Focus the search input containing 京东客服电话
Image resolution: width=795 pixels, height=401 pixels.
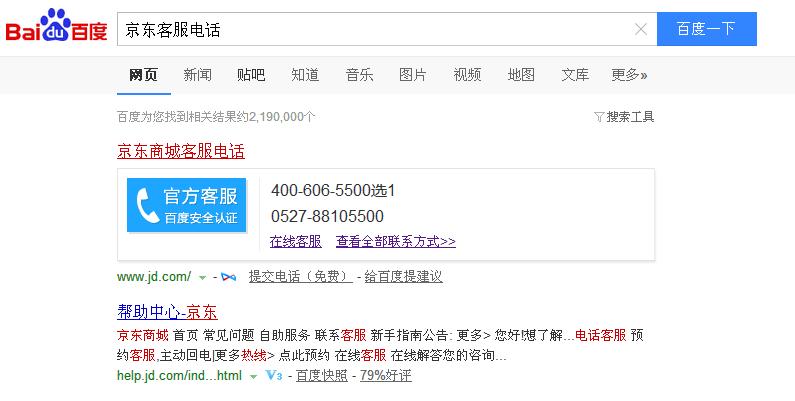[x=370, y=29]
